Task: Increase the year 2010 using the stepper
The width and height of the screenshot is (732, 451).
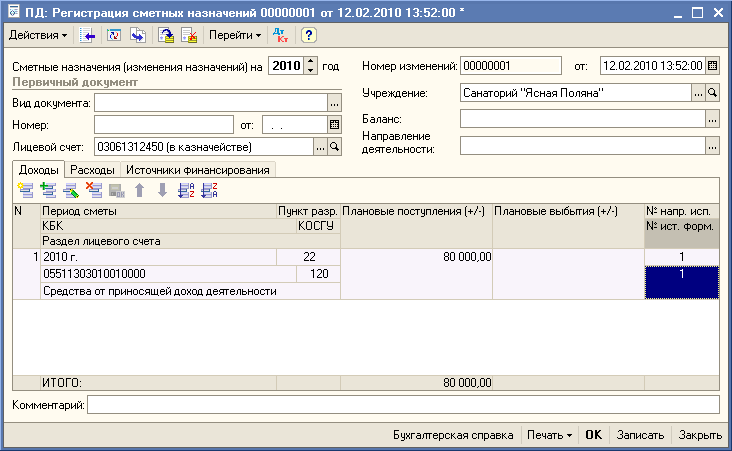Action: click(311, 61)
